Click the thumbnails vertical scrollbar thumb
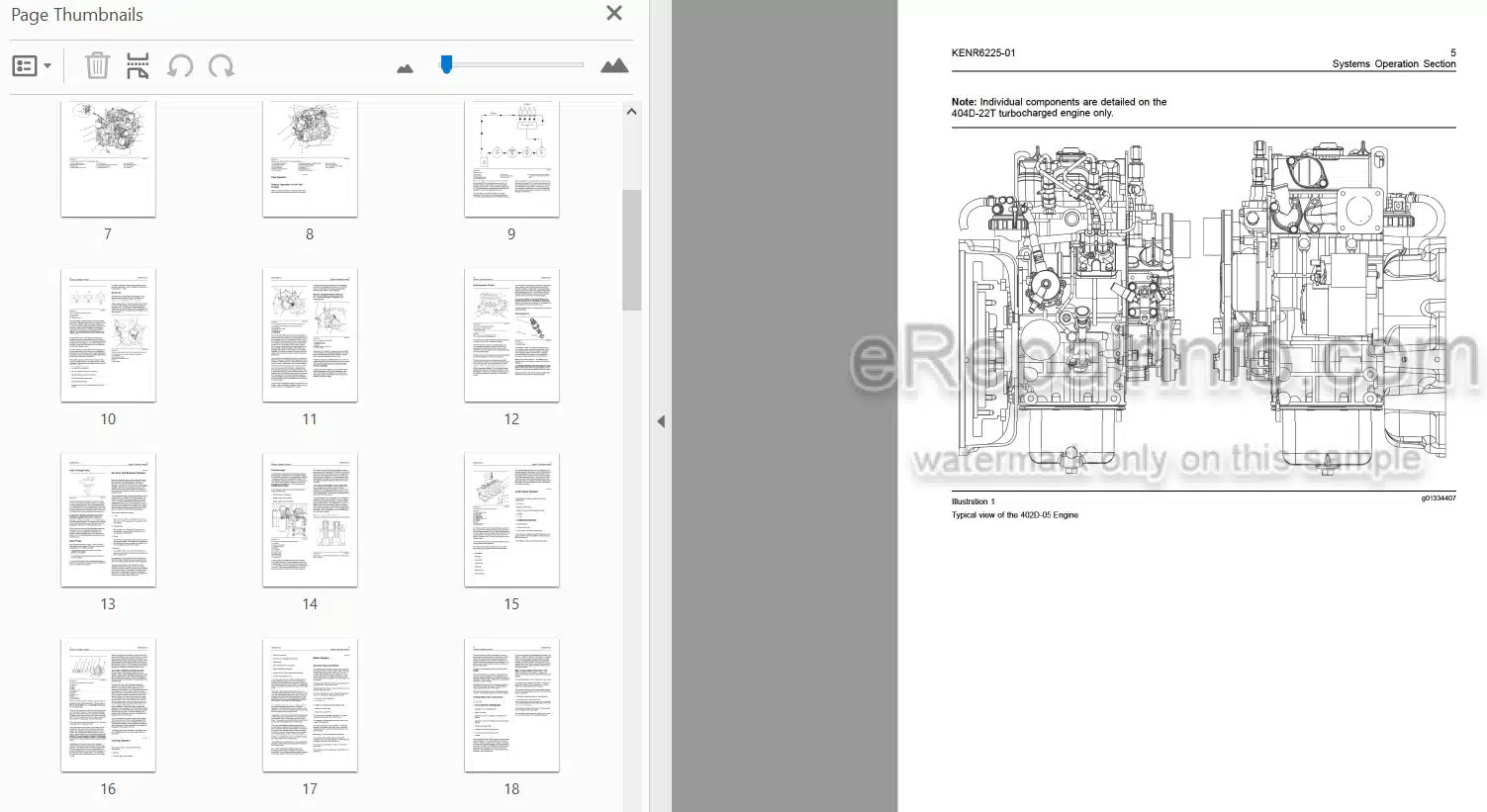The height and width of the screenshot is (812, 1487). click(x=631, y=250)
